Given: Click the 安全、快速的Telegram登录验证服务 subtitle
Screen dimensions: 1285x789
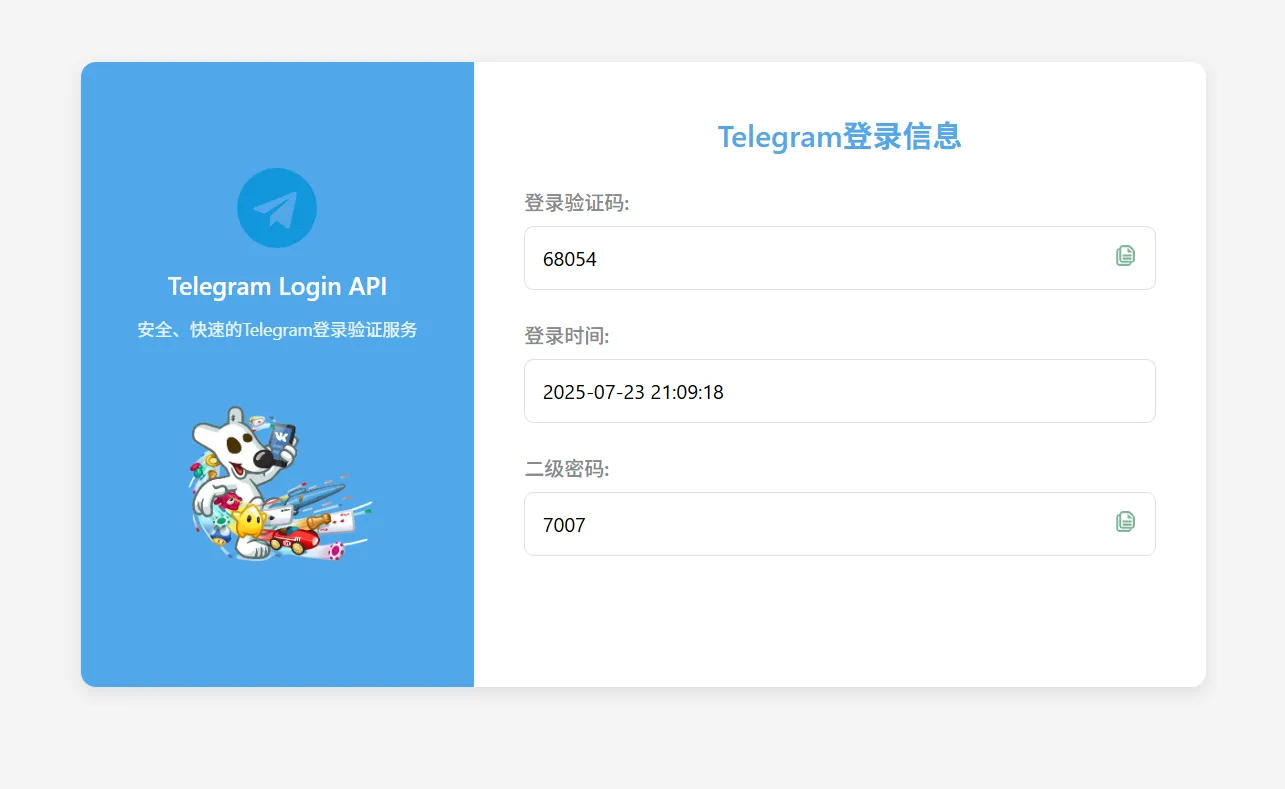Looking at the screenshot, I should coord(277,330).
